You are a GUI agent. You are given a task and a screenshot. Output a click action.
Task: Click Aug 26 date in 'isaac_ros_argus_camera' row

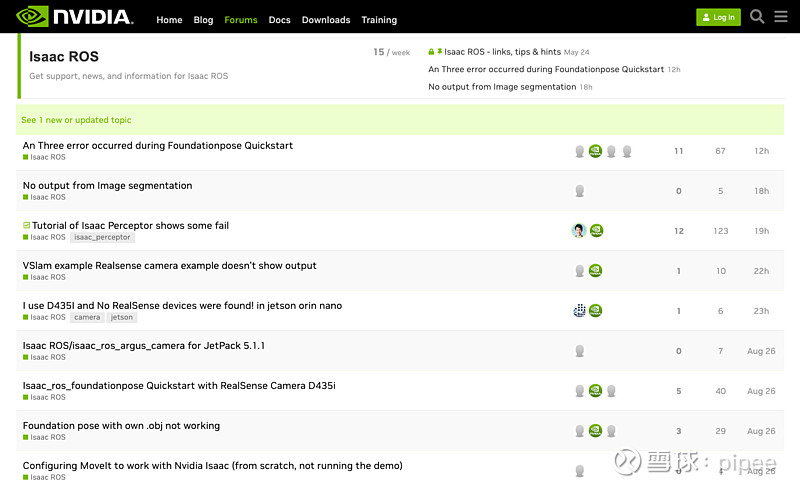(x=761, y=351)
